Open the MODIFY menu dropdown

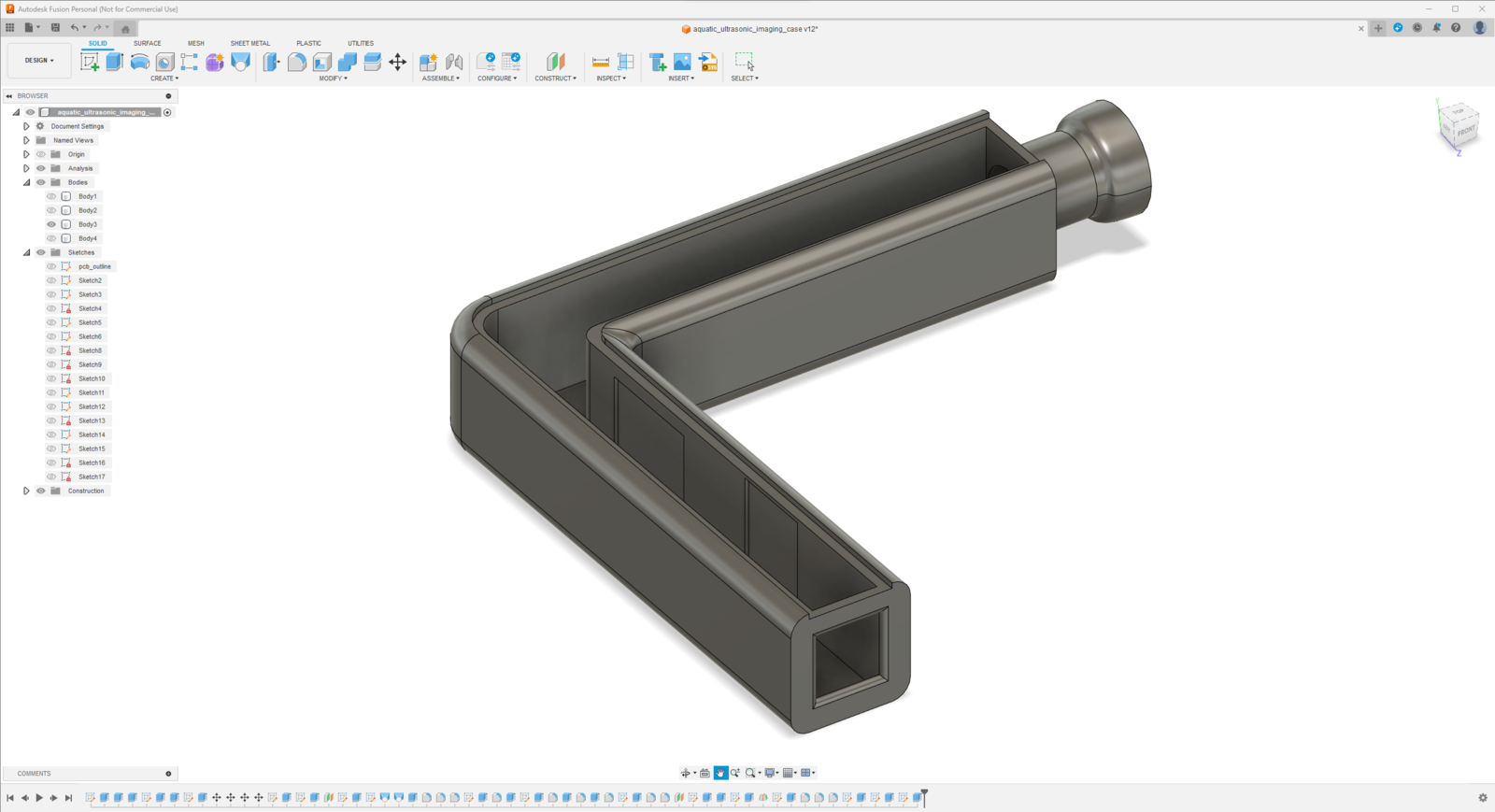click(x=333, y=78)
